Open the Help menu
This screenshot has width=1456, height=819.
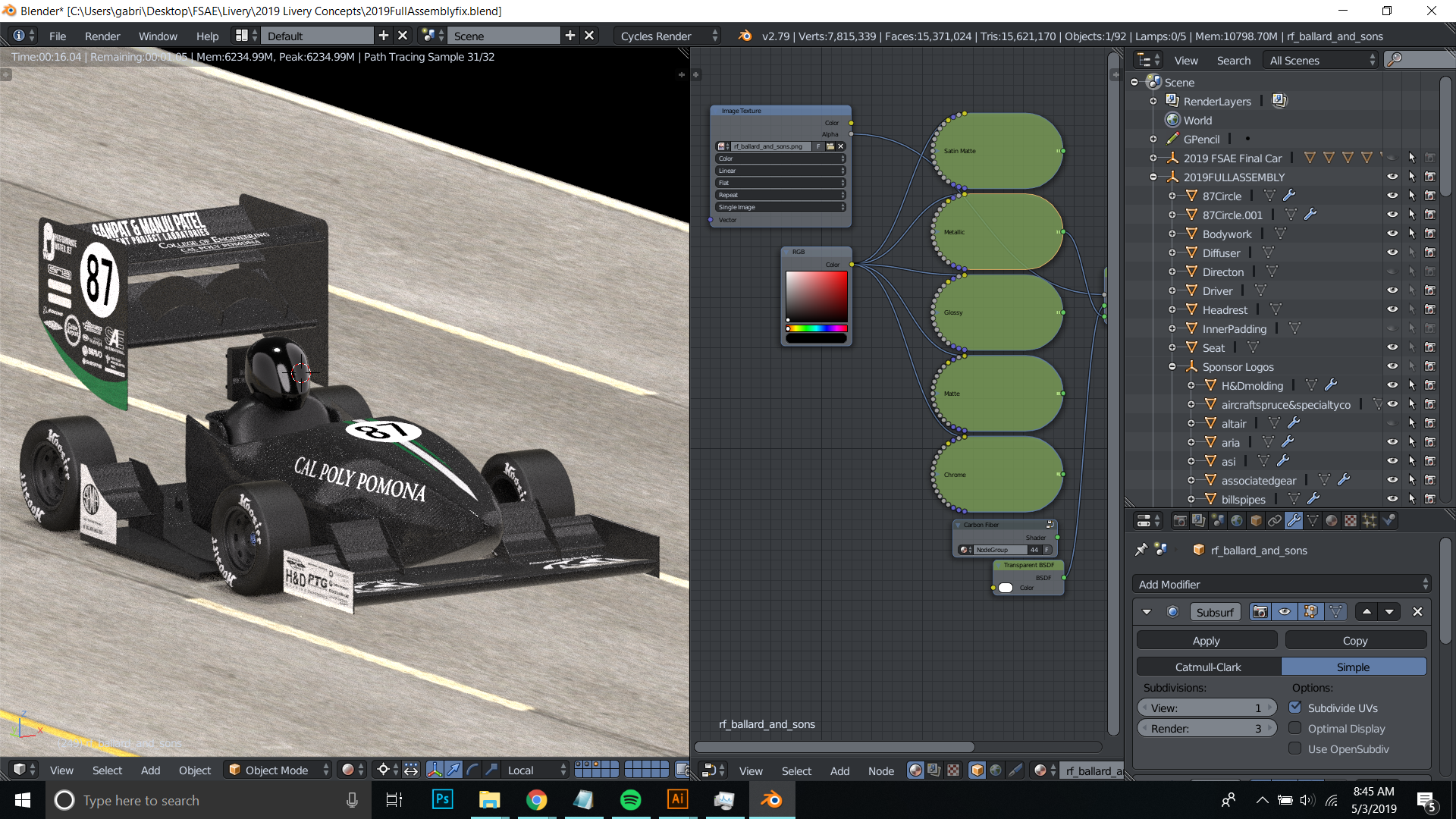pyautogui.click(x=207, y=36)
